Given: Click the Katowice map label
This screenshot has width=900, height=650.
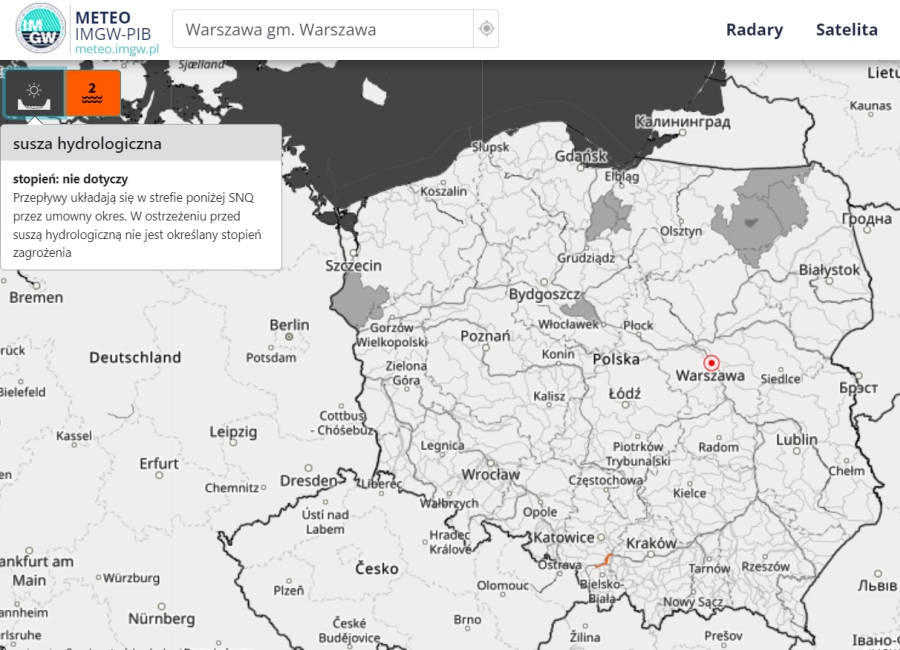Looking at the screenshot, I should tap(564, 538).
